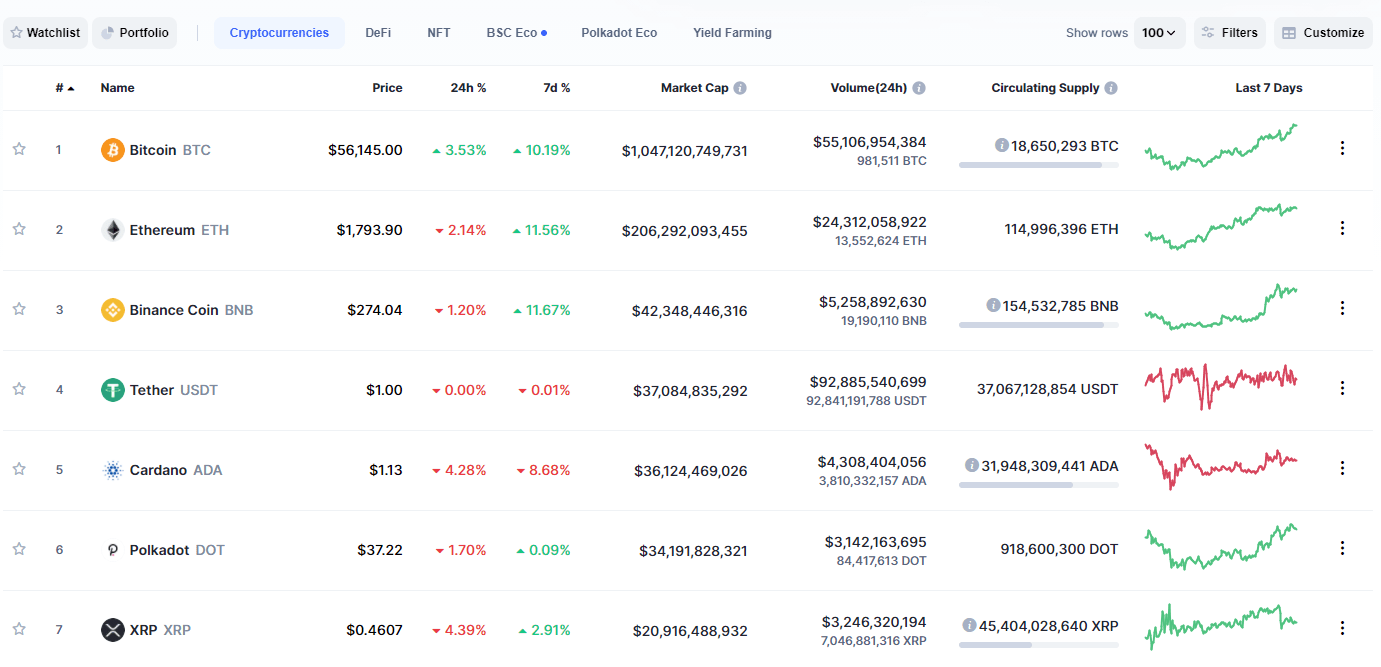
Task: Sort the table by 7d % column
Action: (557, 88)
